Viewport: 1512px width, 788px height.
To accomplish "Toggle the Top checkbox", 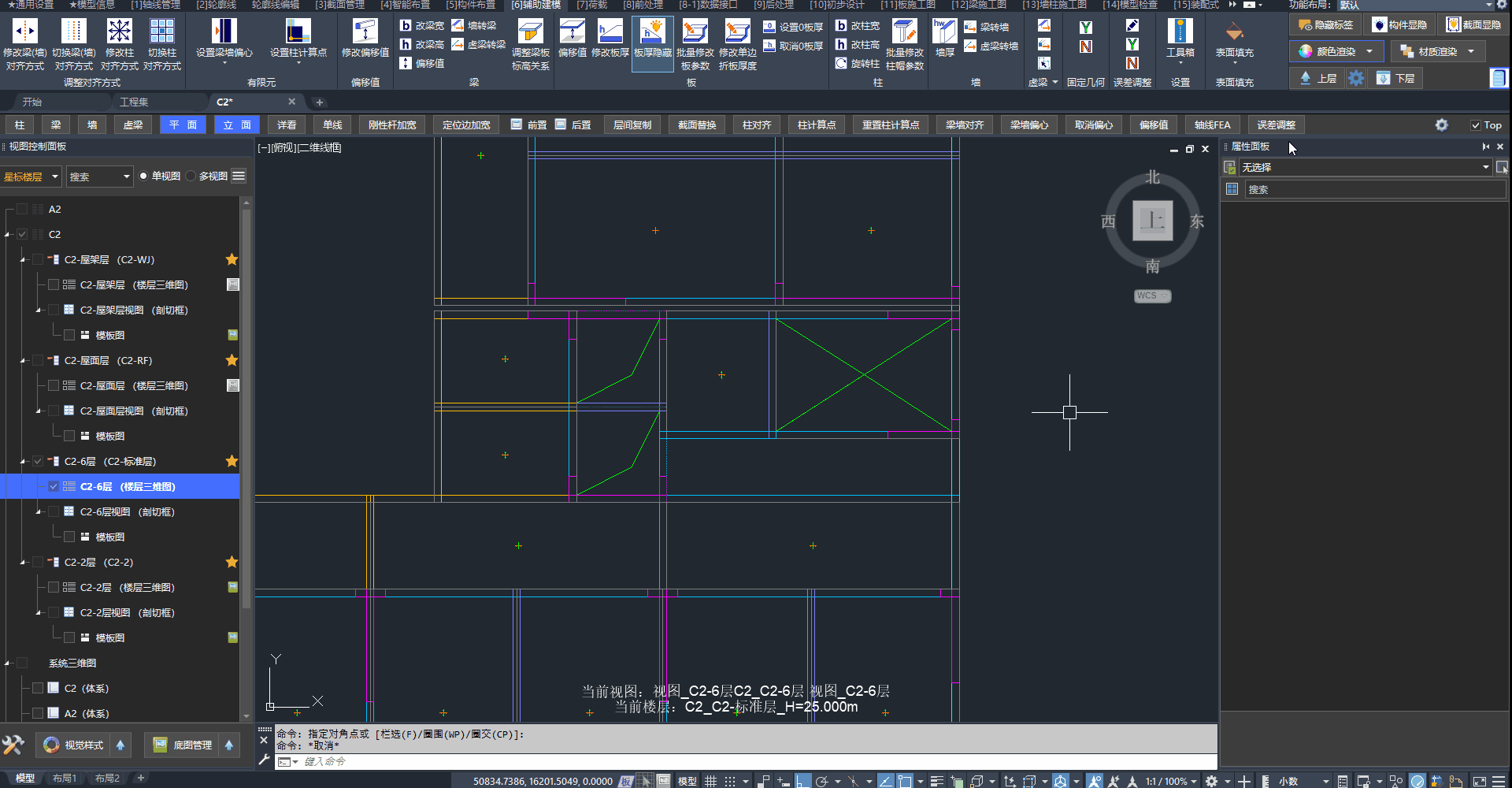I will point(1476,125).
